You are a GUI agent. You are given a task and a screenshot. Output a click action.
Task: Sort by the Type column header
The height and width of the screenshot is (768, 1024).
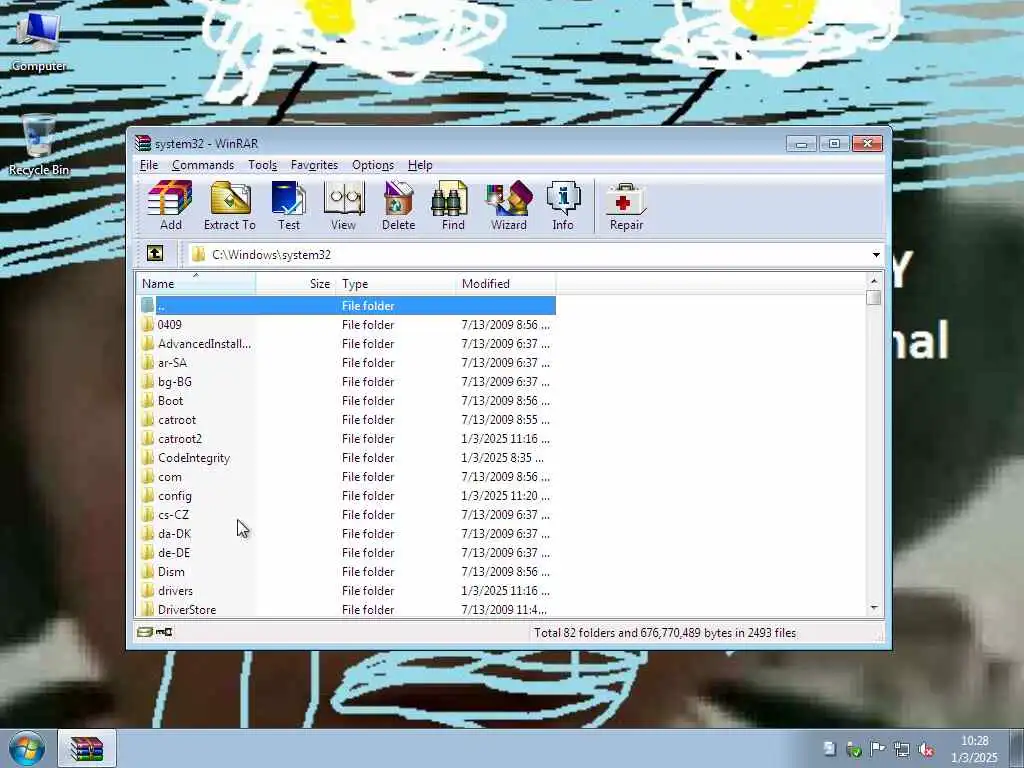tap(396, 283)
